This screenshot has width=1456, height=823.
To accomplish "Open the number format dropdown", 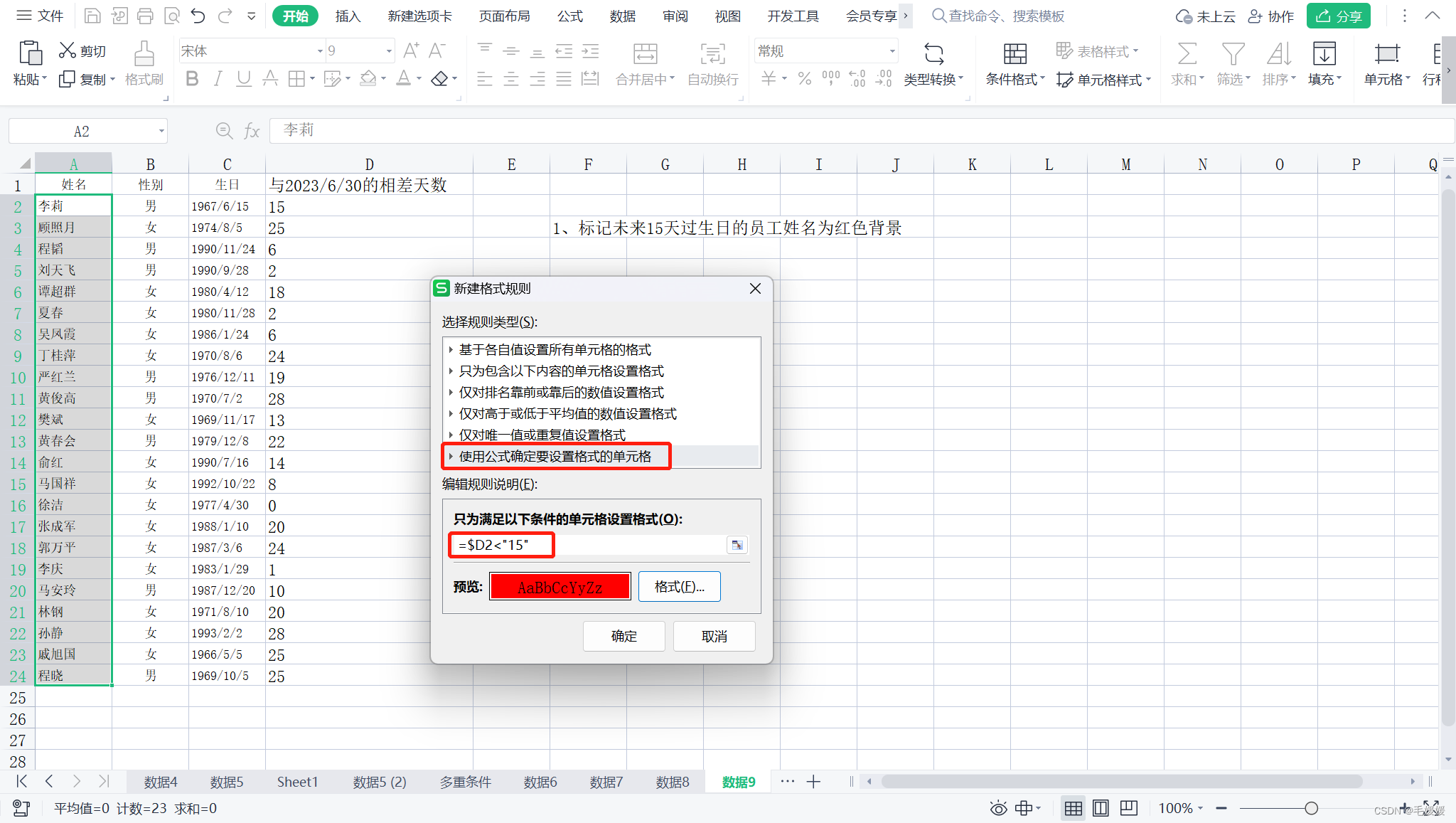I will [x=892, y=51].
